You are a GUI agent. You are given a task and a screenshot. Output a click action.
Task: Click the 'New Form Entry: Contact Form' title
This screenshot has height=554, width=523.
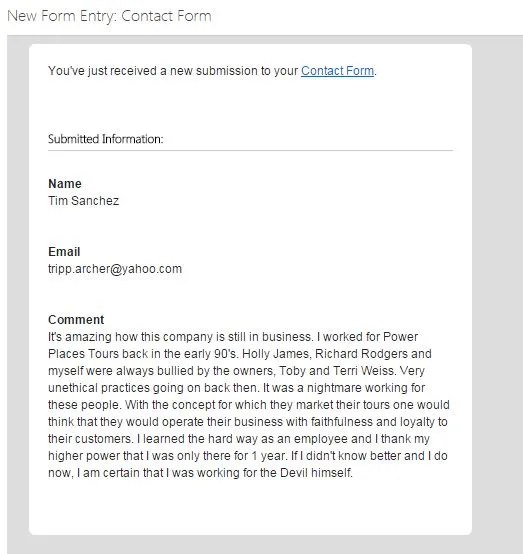109,16
